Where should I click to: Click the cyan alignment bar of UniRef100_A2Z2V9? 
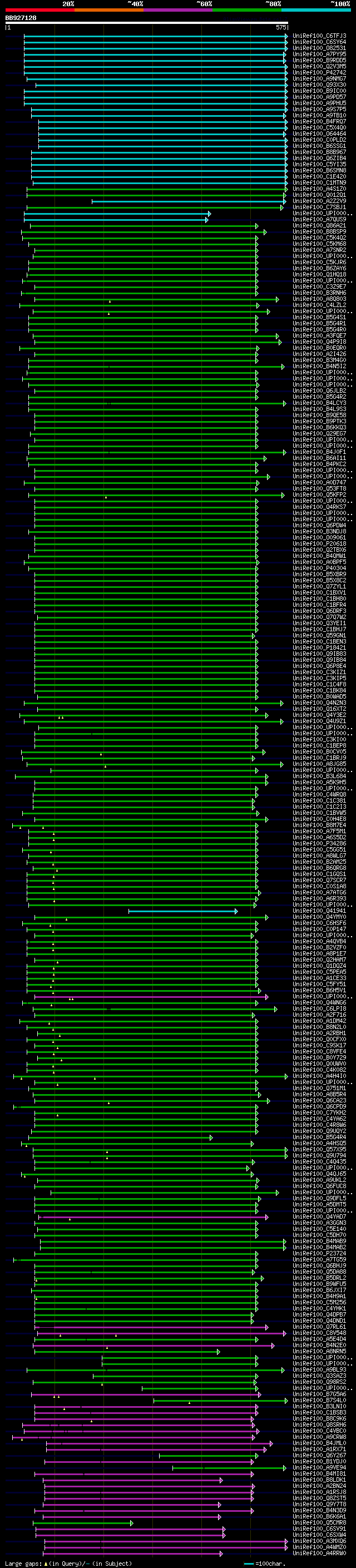pyautogui.click(x=189, y=201)
